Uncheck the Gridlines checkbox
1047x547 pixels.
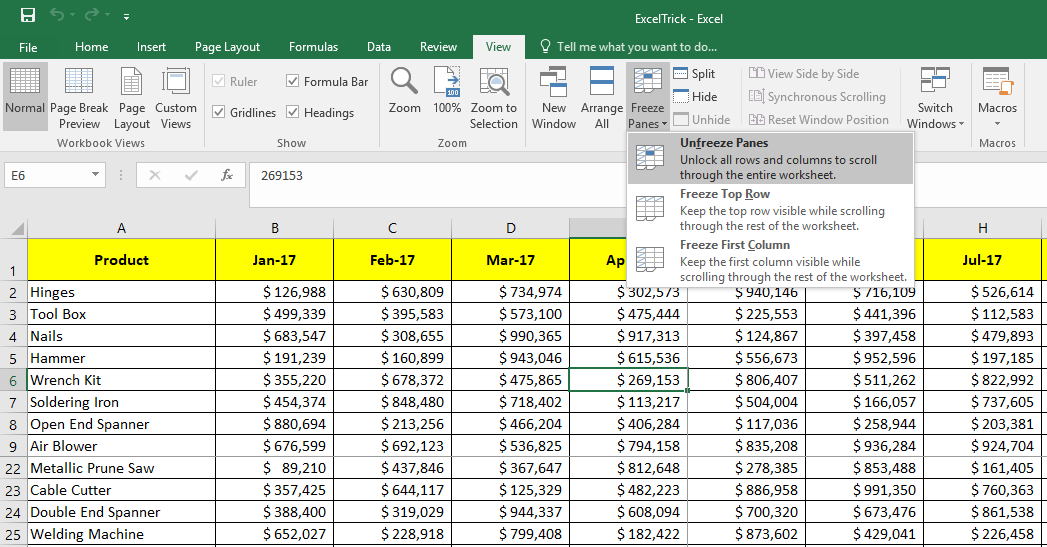point(219,113)
